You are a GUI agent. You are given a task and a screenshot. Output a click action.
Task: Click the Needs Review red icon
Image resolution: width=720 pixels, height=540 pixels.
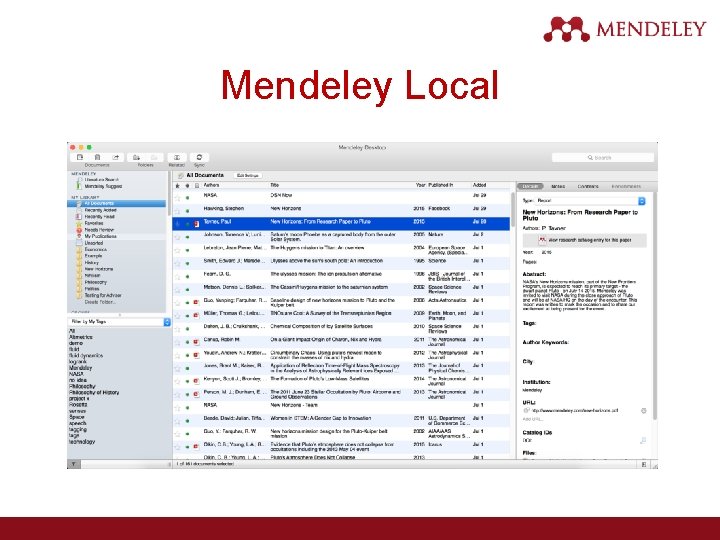pos(79,230)
